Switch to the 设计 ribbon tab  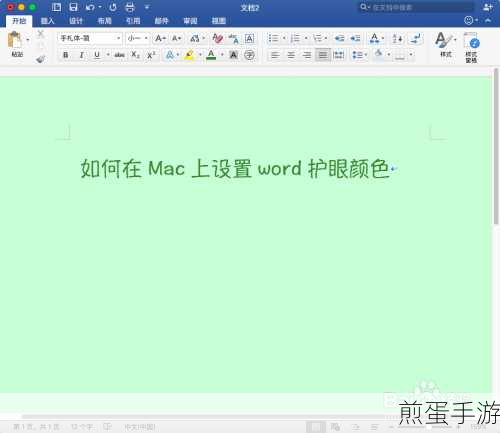pyautogui.click(x=76, y=21)
